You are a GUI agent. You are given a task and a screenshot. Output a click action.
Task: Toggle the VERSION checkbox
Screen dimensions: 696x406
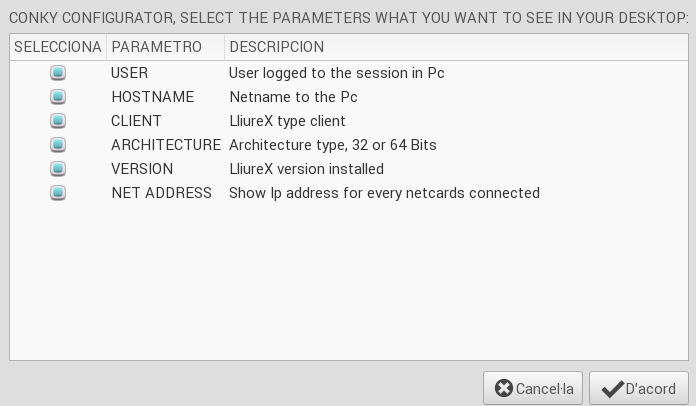point(58,169)
